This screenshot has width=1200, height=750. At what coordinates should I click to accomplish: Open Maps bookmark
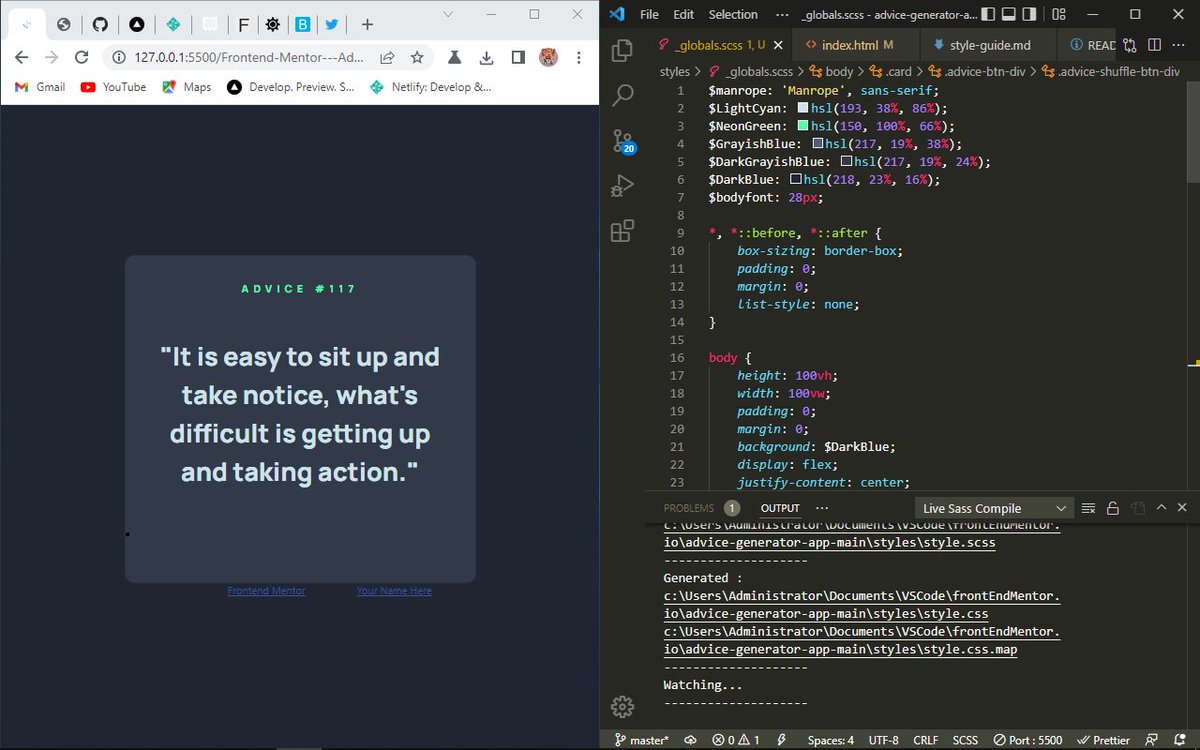pyautogui.click(x=186, y=87)
